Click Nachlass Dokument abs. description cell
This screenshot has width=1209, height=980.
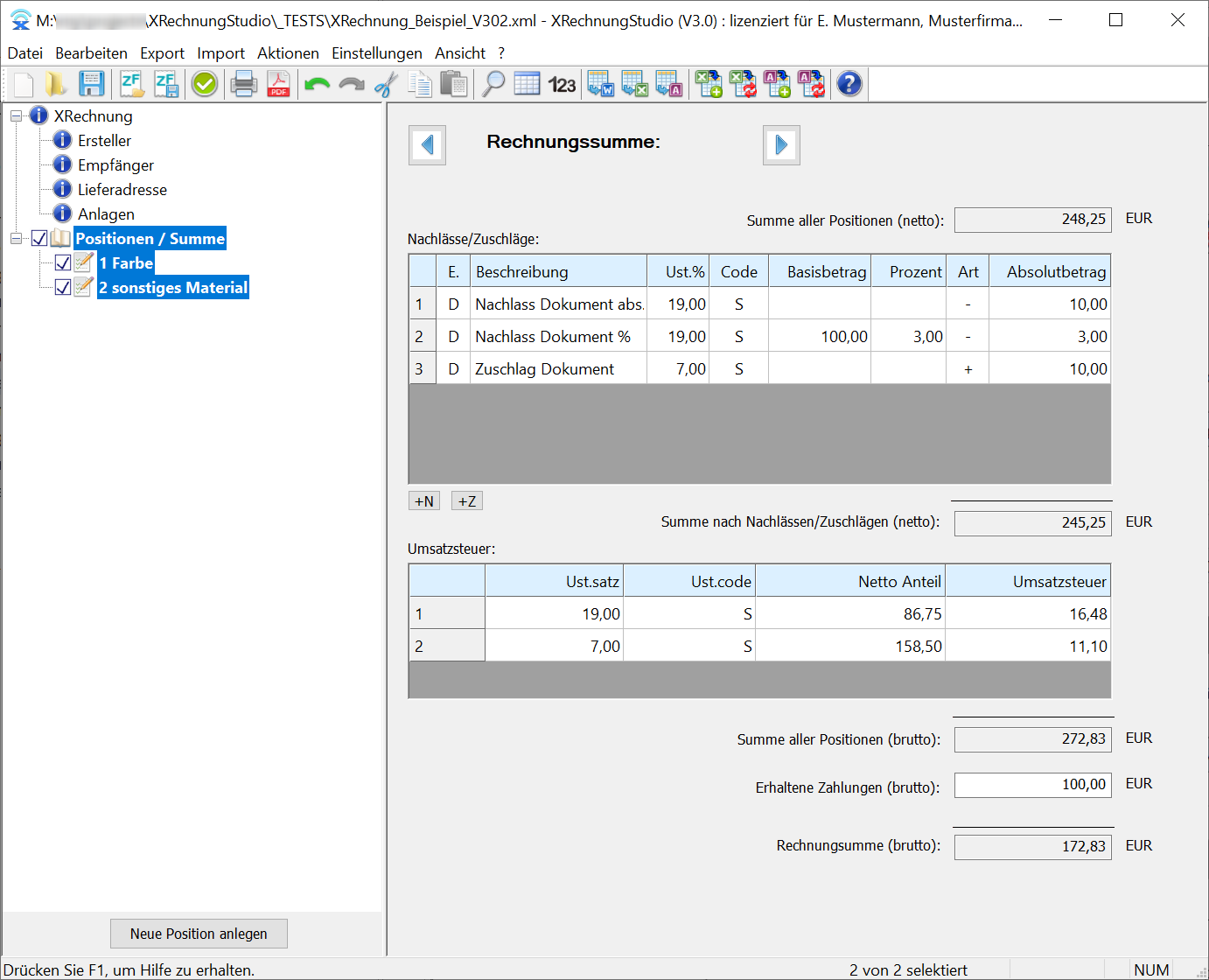[x=559, y=304]
